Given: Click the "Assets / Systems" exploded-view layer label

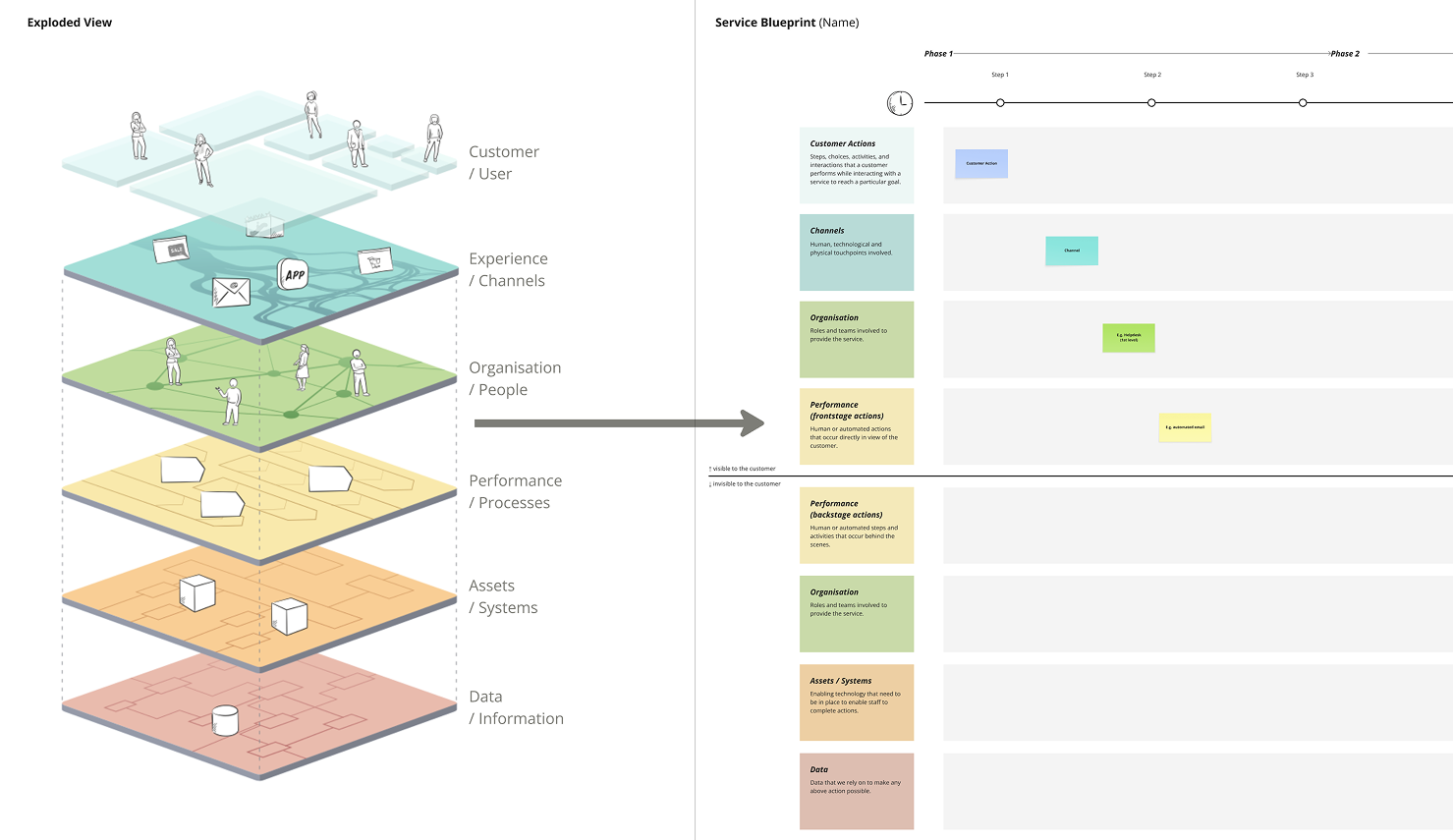Looking at the screenshot, I should coord(503,597).
